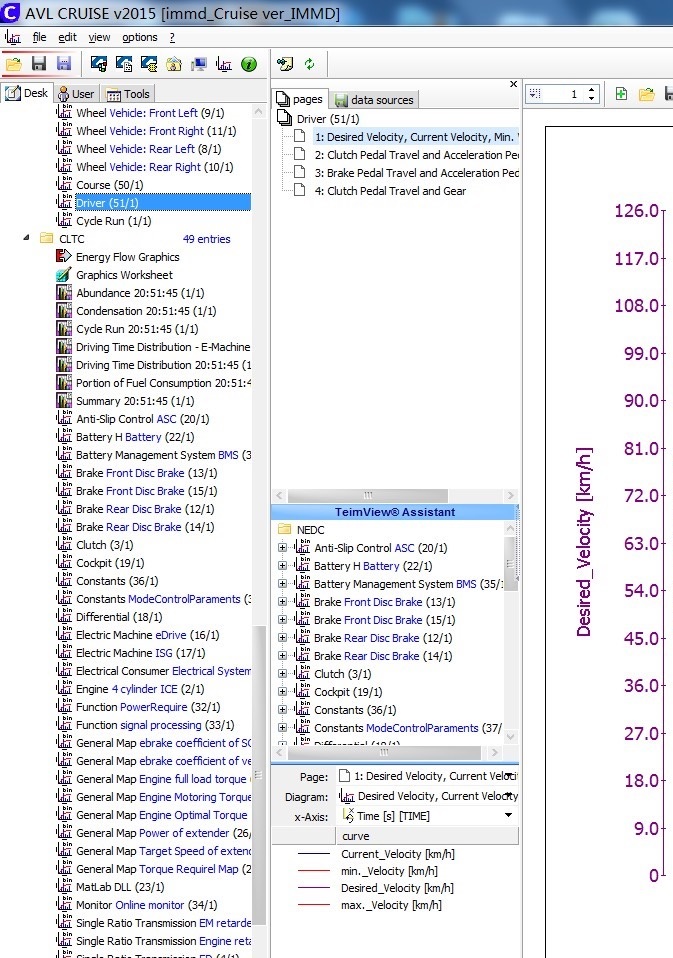Screen dimensions: 673x958
Task: Expand Constants (36/1) node in Assistant
Action: tap(282, 710)
